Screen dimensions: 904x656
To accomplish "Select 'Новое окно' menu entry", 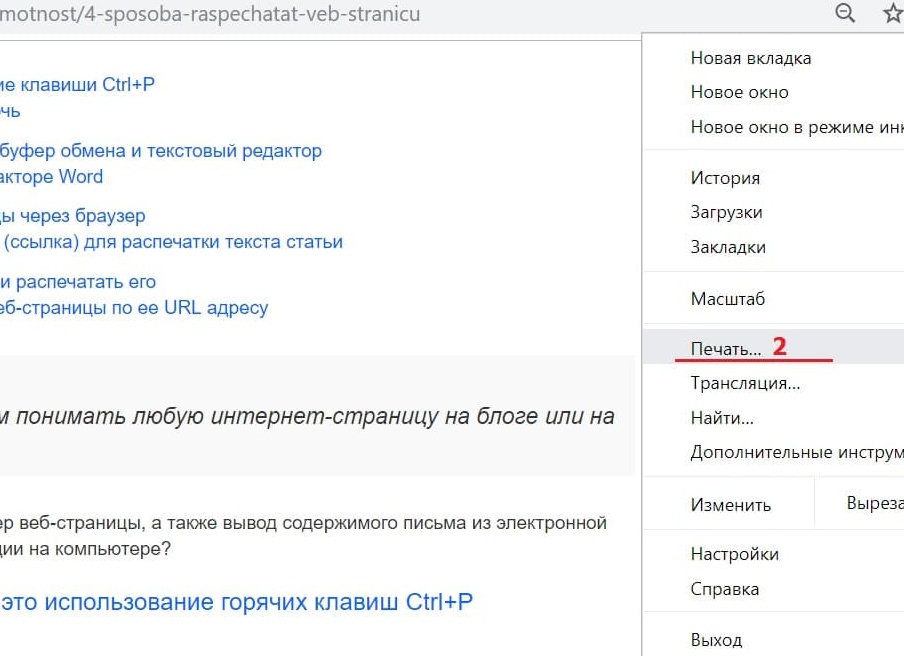I will [773, 92].
